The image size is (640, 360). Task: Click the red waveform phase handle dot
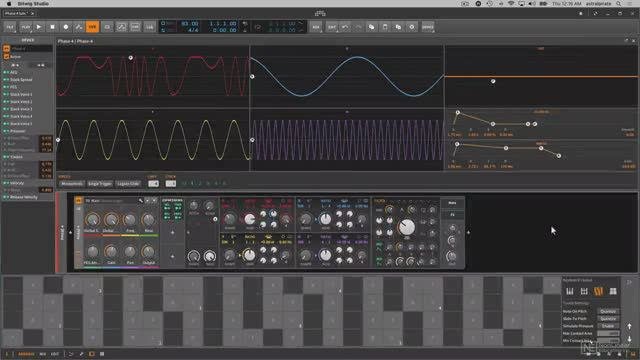(x=131, y=58)
